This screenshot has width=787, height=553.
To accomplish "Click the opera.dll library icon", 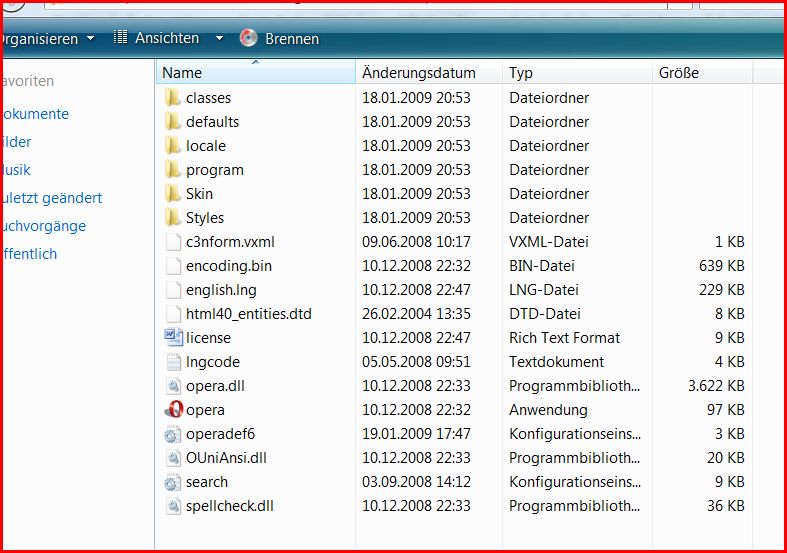I will click(173, 386).
